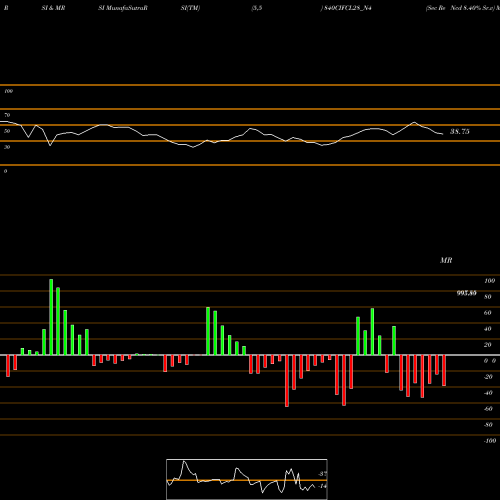Click the MR axis label -100
The height and width of the screenshot is (500, 500).
(x=489, y=441)
